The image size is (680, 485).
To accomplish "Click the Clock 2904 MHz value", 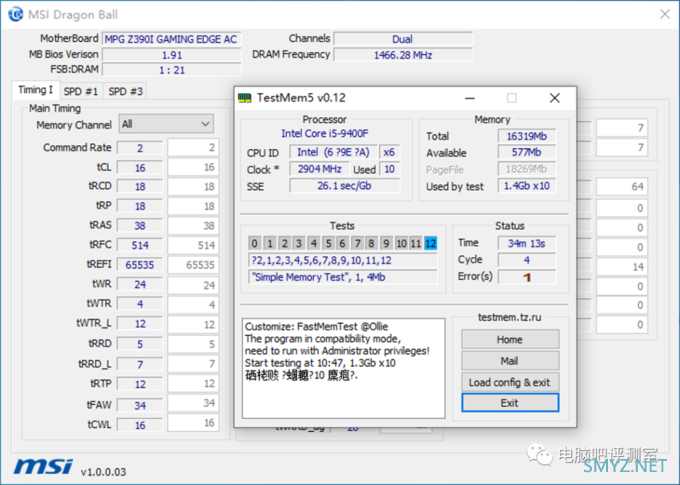I will coord(319,169).
